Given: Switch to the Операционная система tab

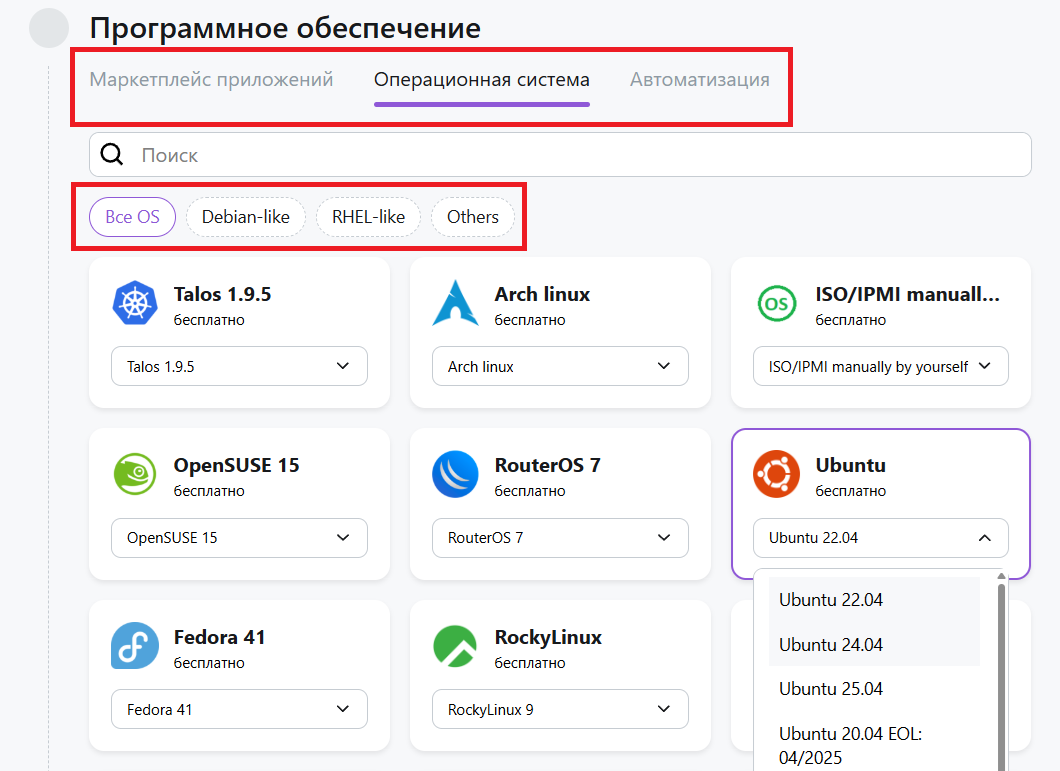Looking at the screenshot, I should pos(482,80).
